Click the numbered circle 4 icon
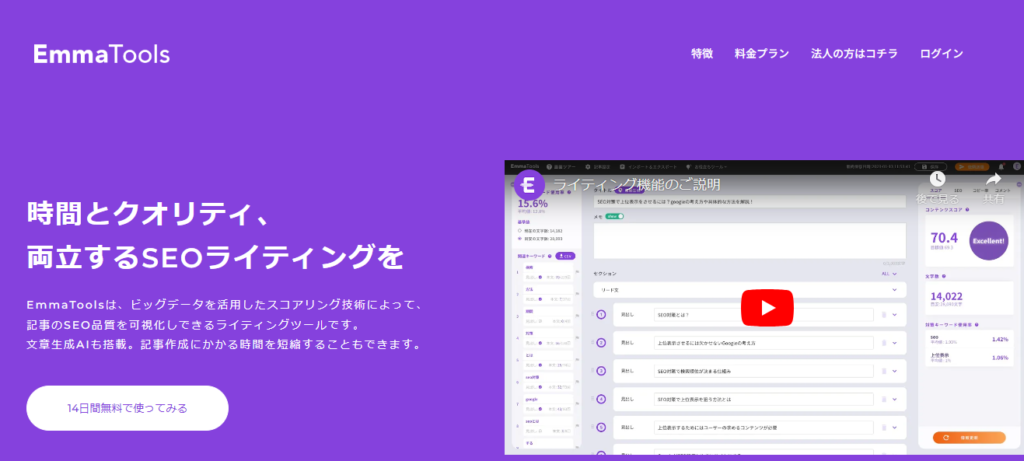 click(601, 399)
